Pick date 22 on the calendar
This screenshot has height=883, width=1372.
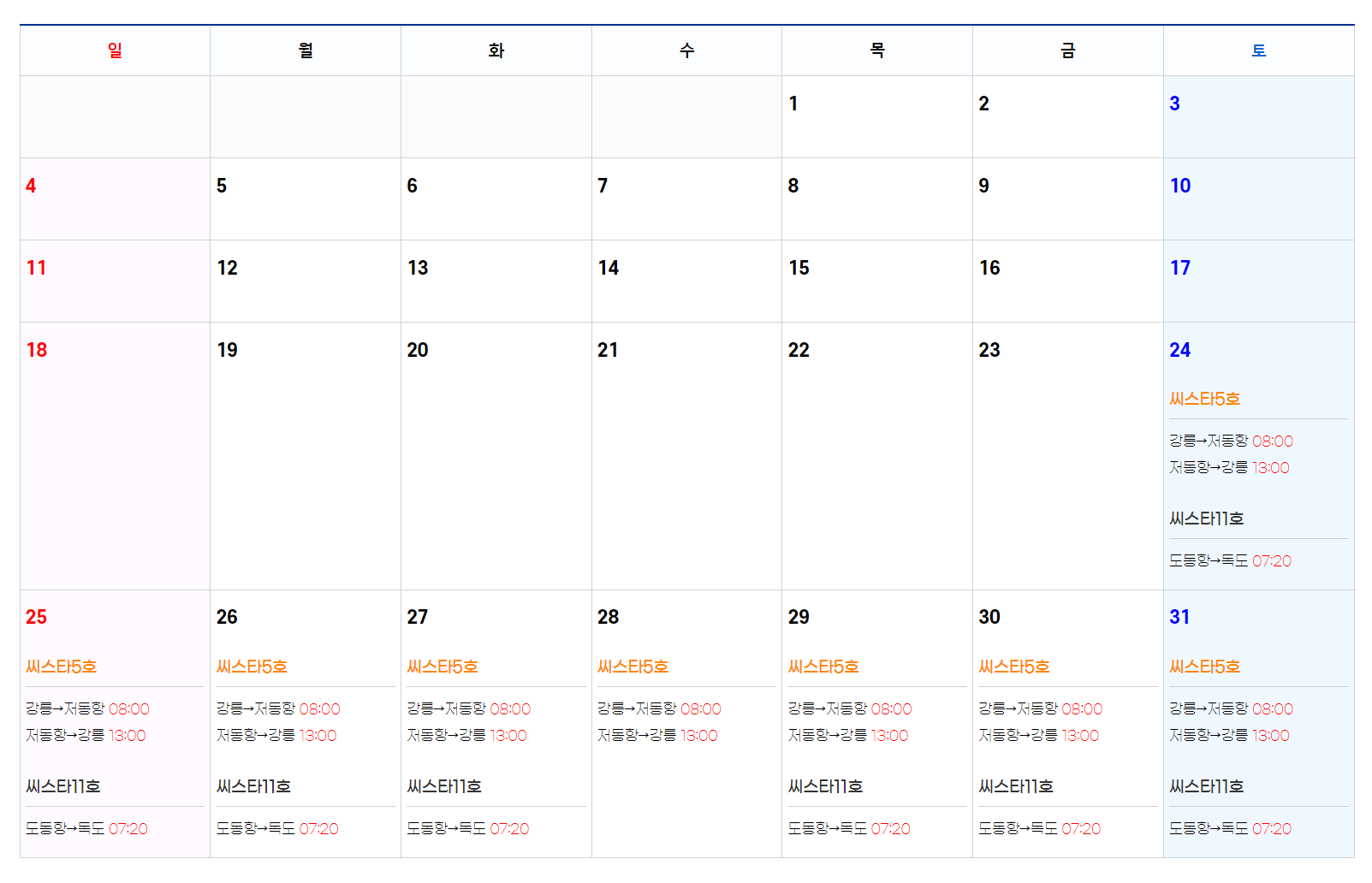point(799,350)
